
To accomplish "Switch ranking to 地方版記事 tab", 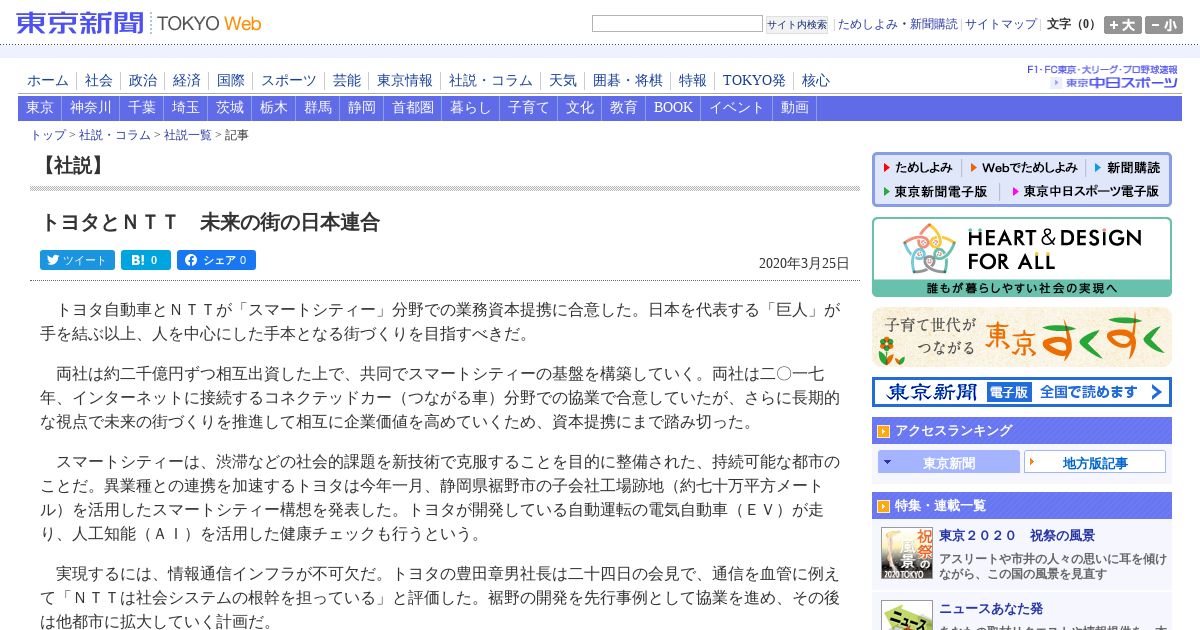I will 1095,462.
